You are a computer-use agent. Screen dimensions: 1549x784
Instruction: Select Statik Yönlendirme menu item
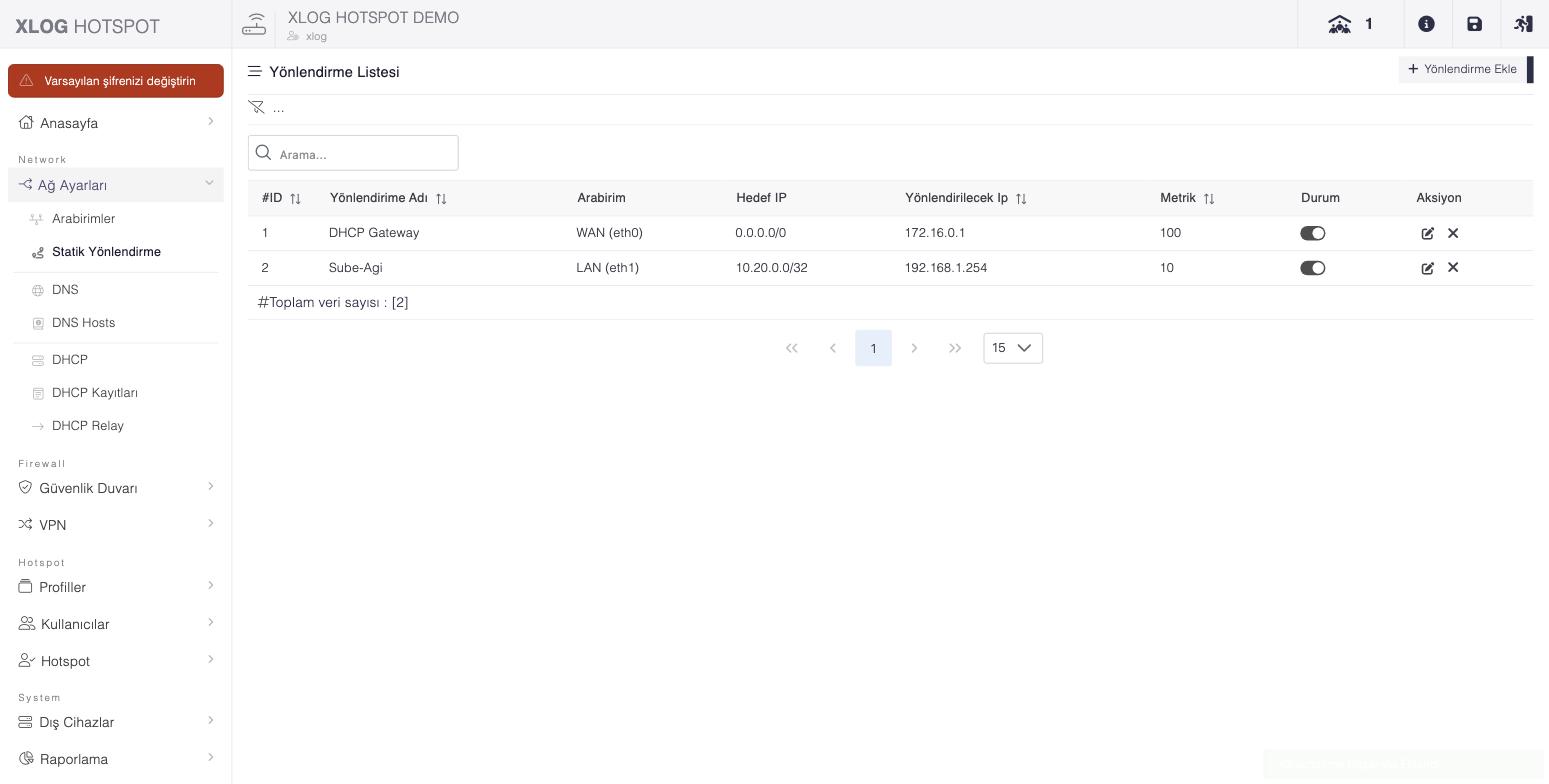(106, 252)
